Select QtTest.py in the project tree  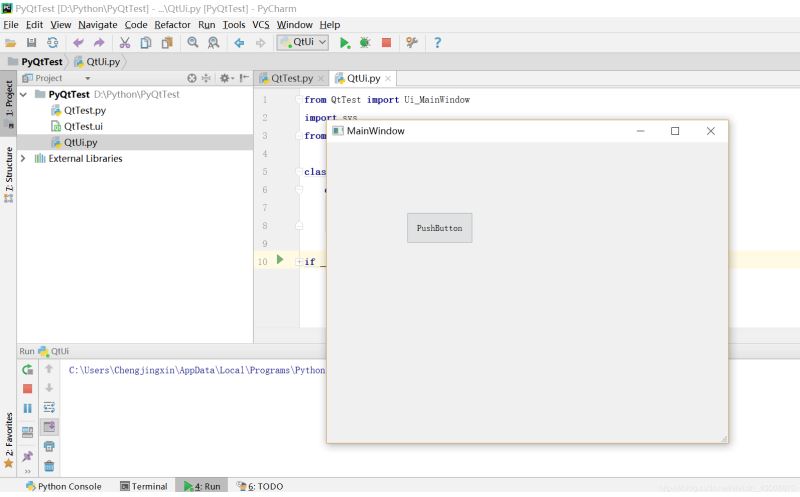coord(79,110)
